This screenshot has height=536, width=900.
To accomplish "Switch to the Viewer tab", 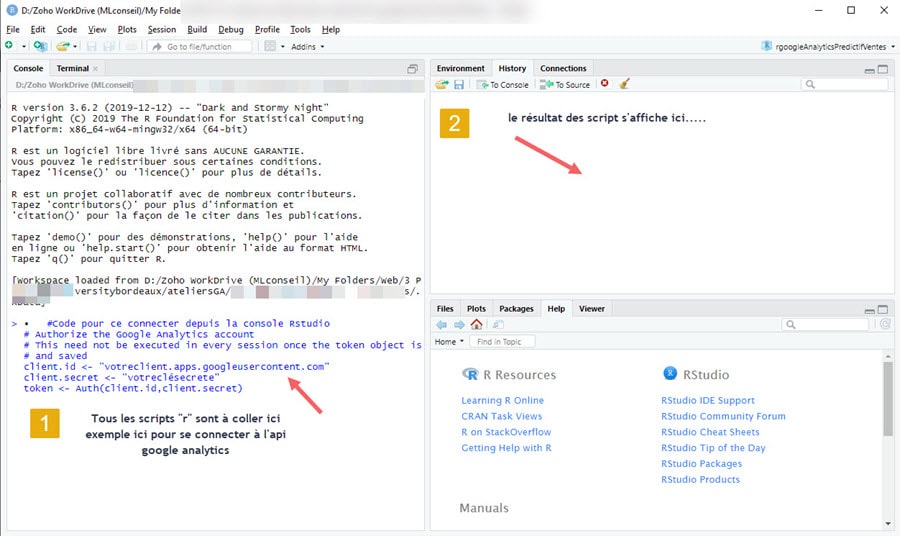I will pyautogui.click(x=592, y=309).
